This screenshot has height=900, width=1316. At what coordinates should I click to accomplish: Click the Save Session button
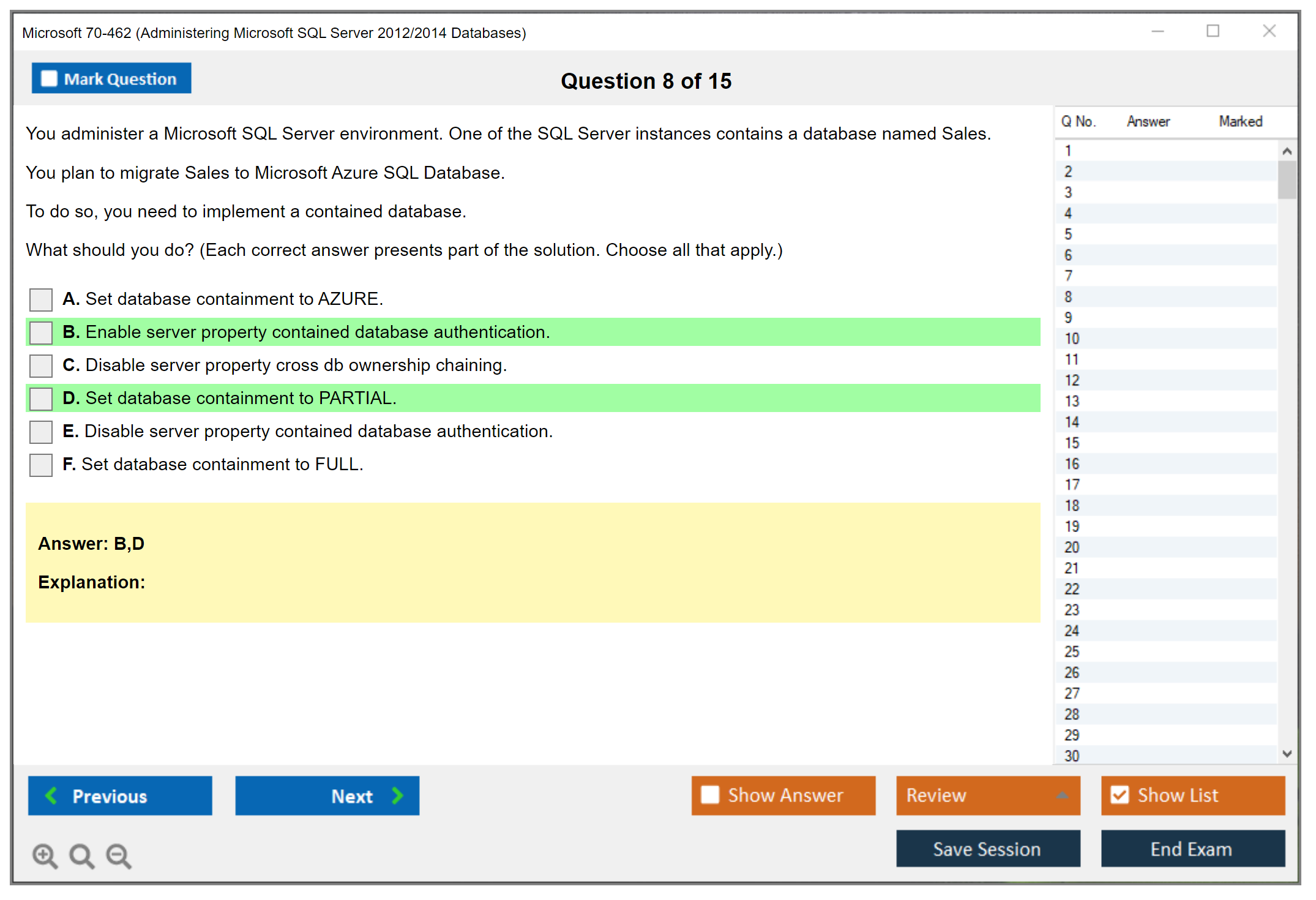987,849
